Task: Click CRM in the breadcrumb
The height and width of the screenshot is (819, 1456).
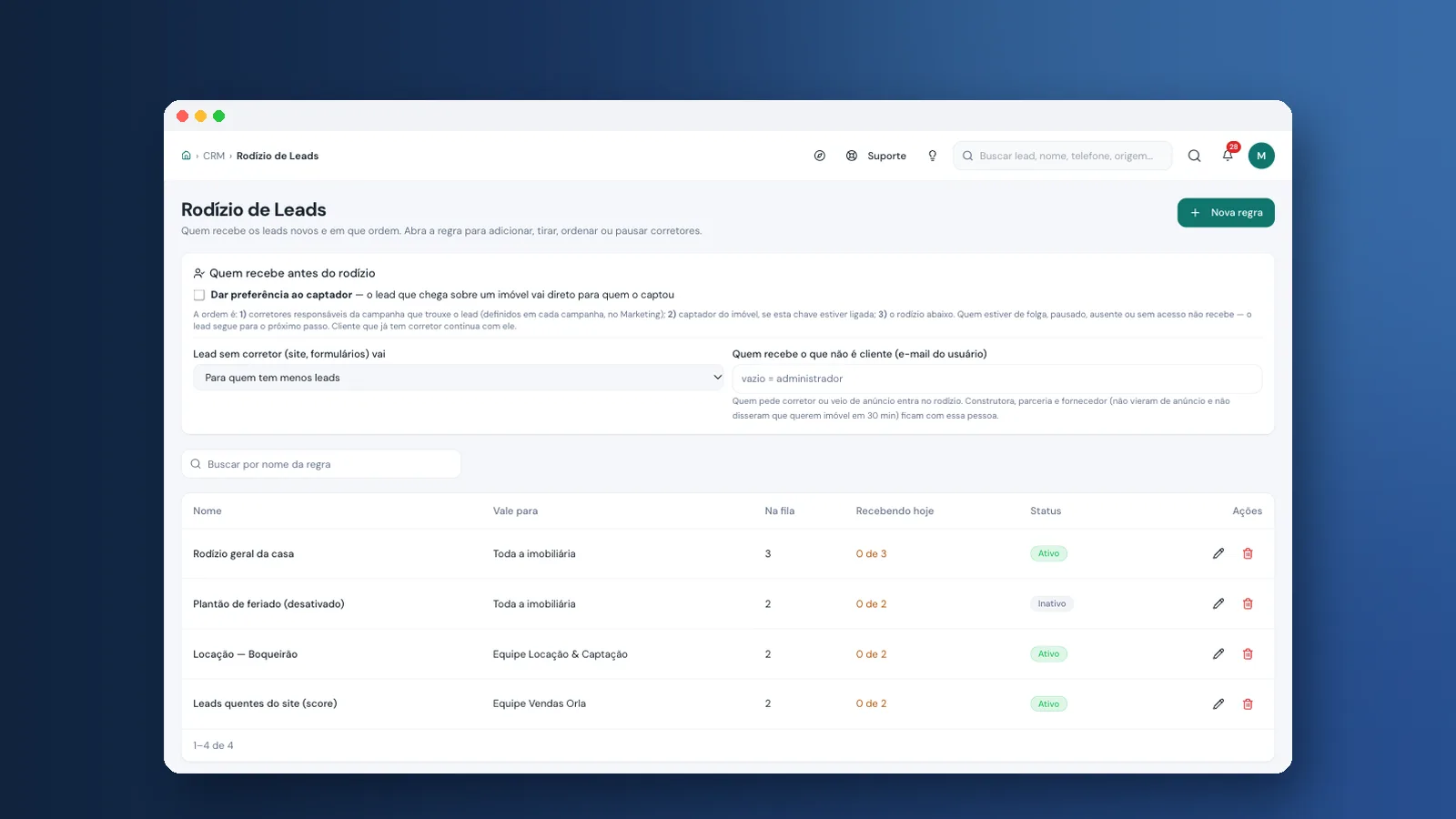Action: [214, 156]
